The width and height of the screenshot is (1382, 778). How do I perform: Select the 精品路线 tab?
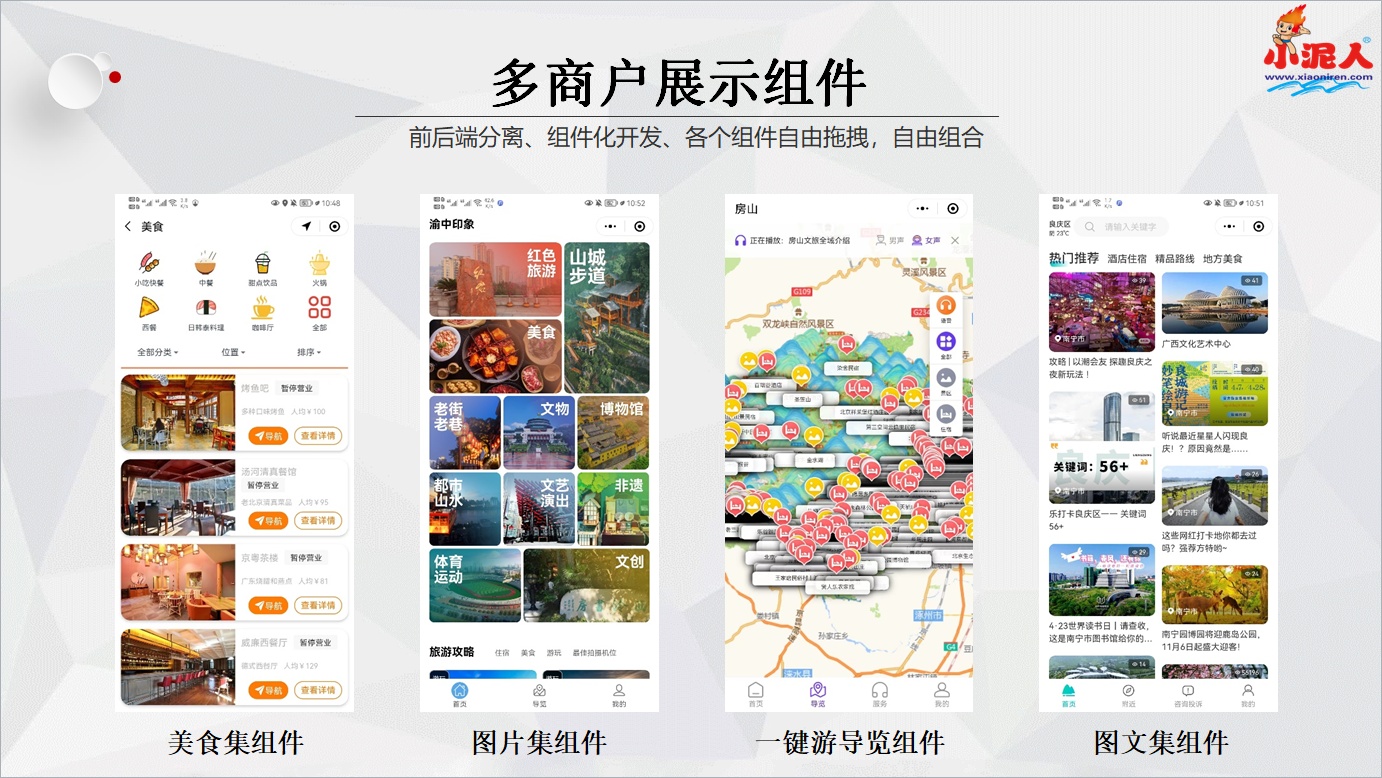[x=1175, y=257]
